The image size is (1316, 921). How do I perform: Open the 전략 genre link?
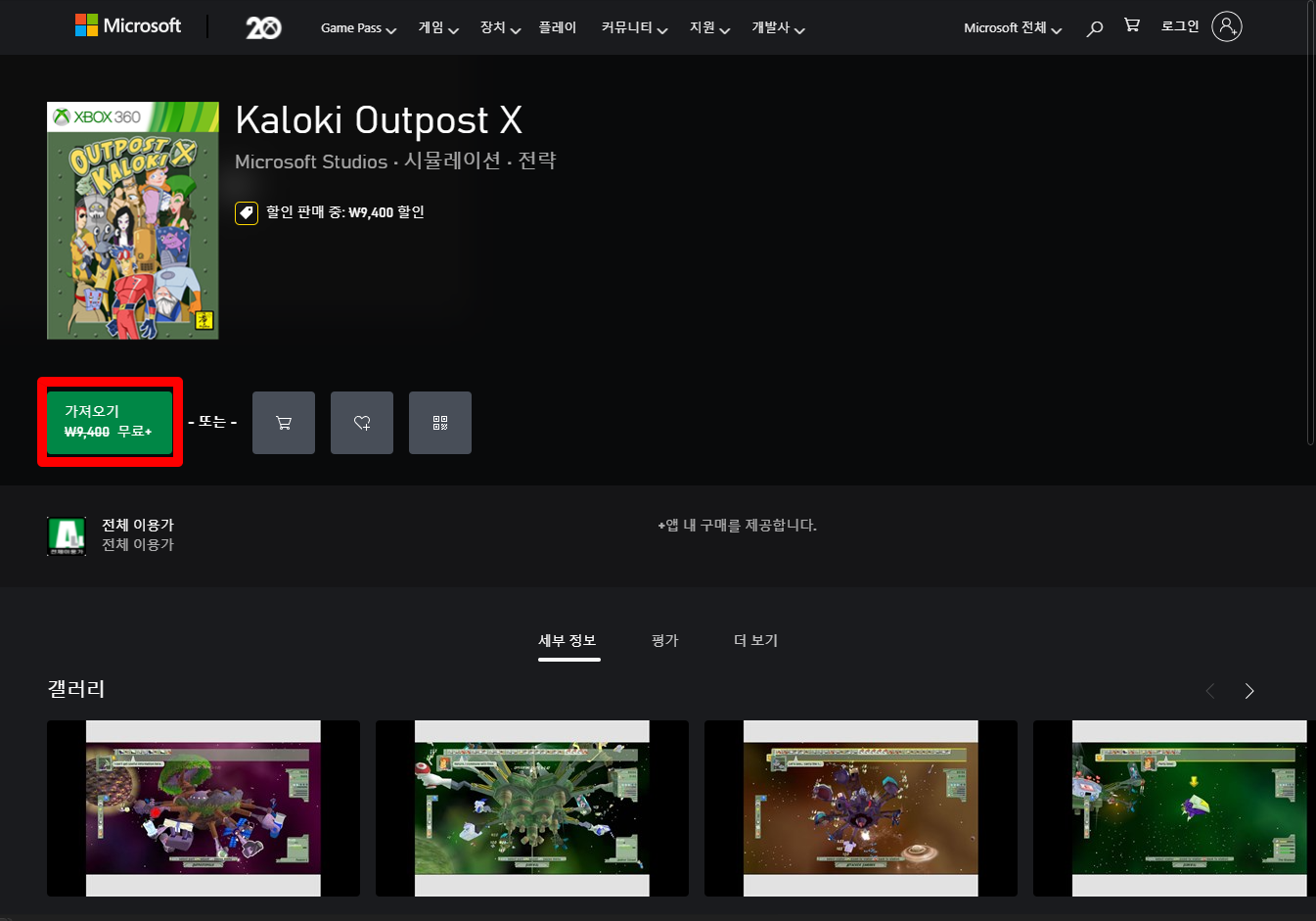click(x=537, y=161)
